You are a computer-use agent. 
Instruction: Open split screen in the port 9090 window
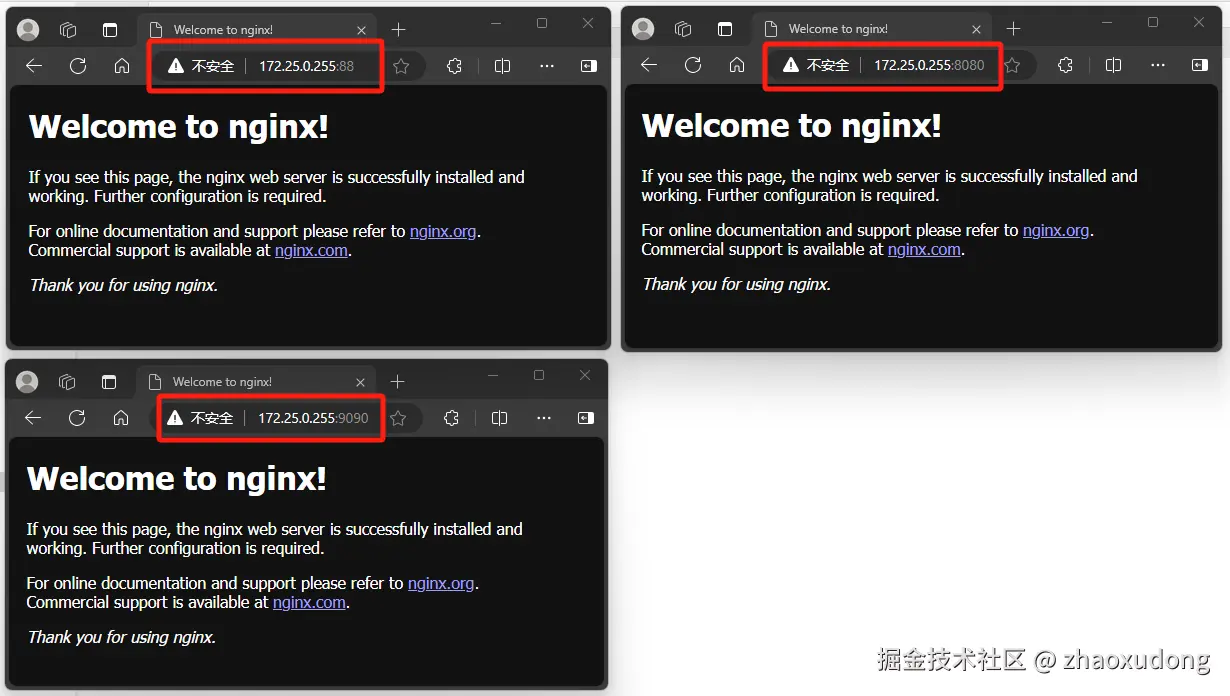click(x=500, y=418)
